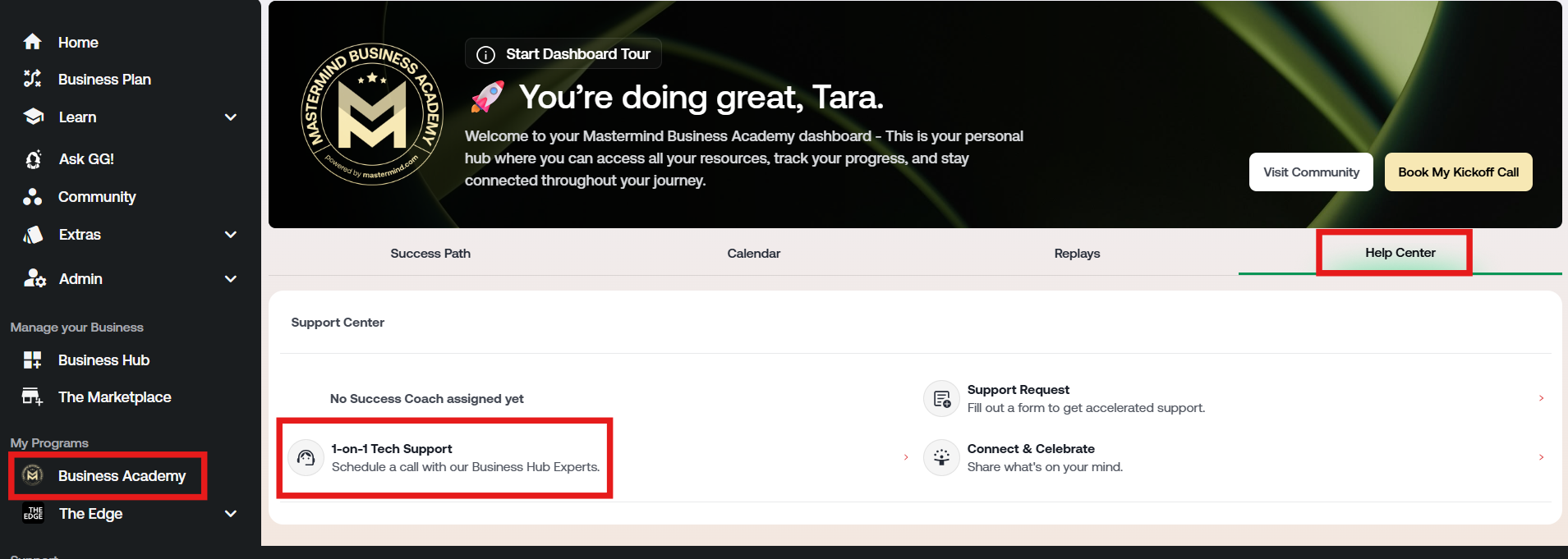This screenshot has height=559, width=1568.
Task: Click the Connect & Celebrate icon
Action: click(941, 457)
